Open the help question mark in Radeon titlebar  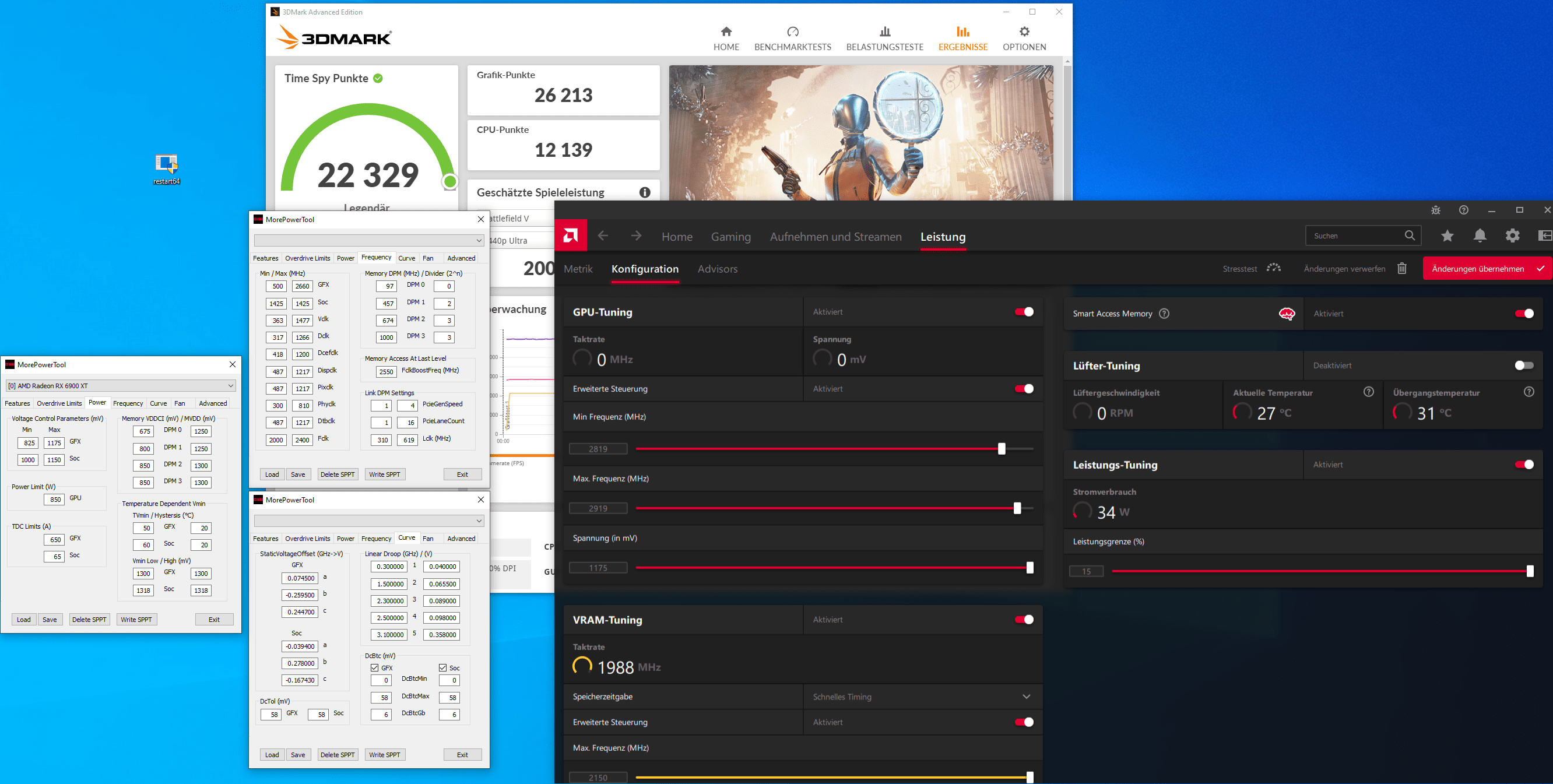[1463, 210]
